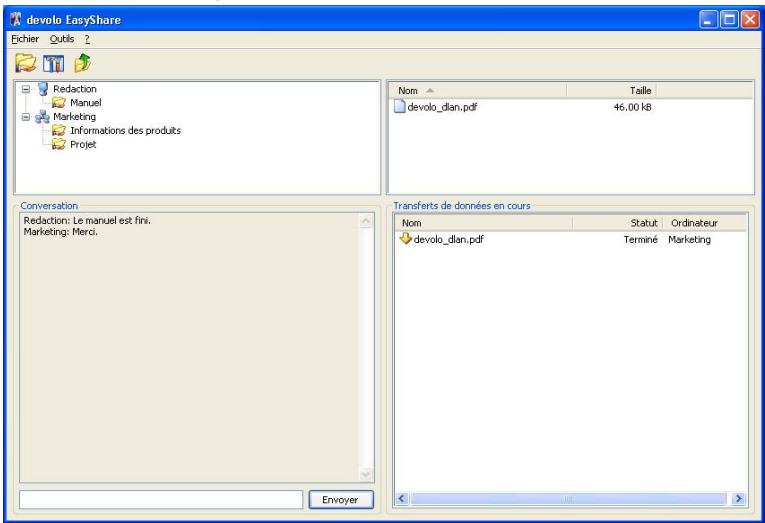
Task: Click the Statut column header
Action: coord(617,223)
